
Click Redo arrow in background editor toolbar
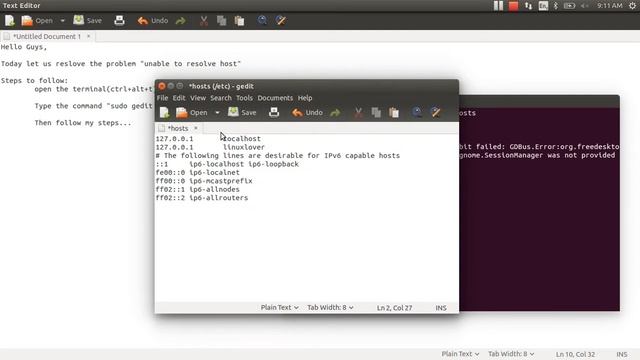coord(180,20)
